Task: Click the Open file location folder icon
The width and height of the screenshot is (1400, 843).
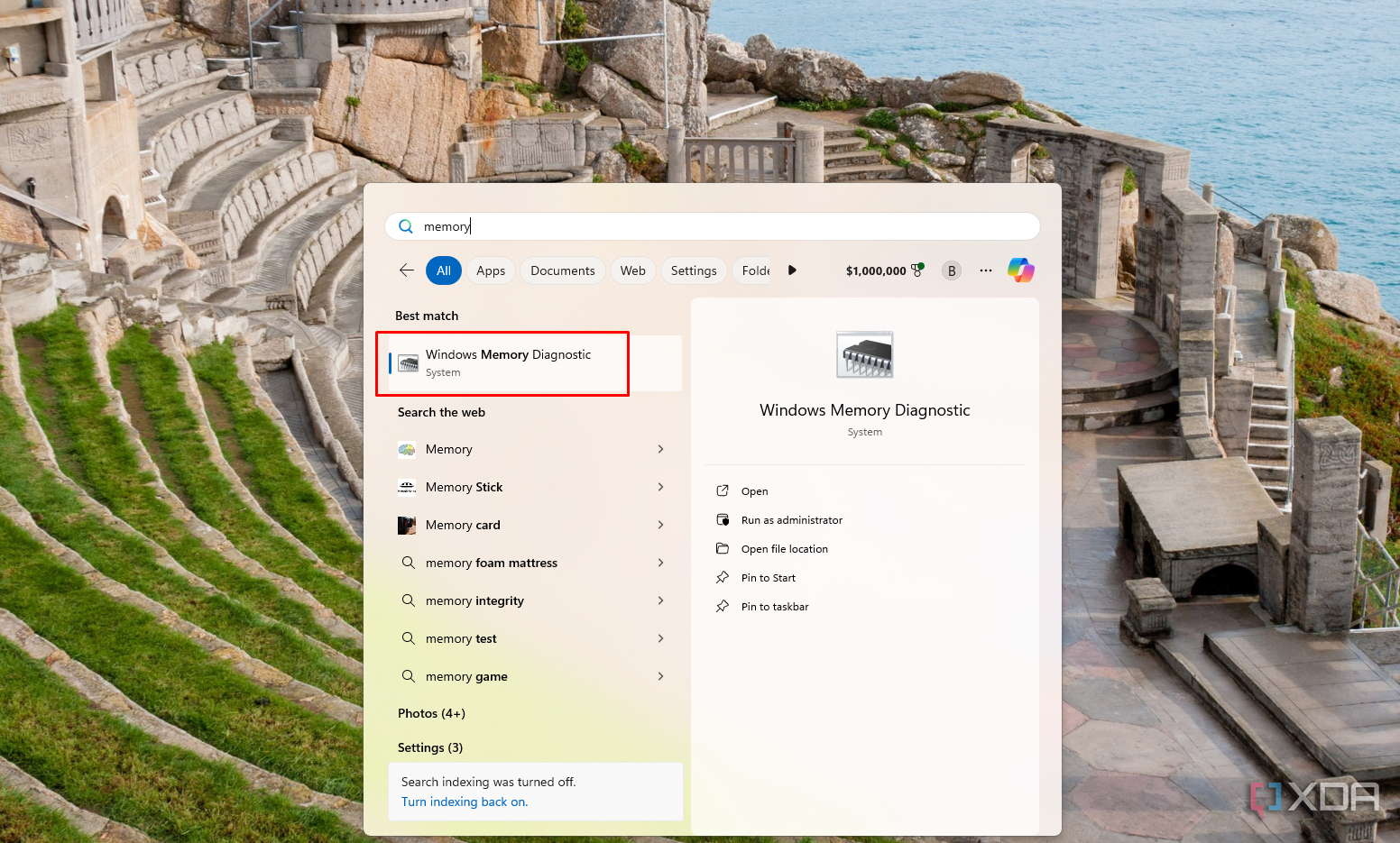Action: (723, 548)
